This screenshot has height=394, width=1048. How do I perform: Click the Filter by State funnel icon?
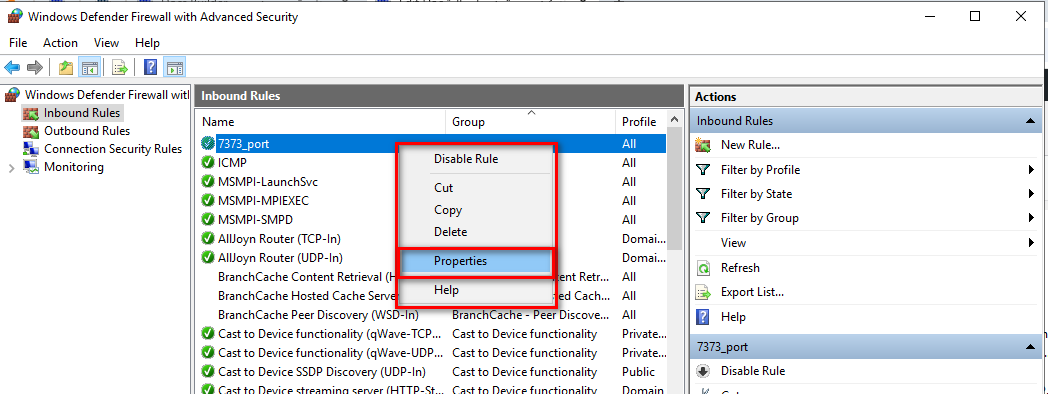[x=703, y=194]
